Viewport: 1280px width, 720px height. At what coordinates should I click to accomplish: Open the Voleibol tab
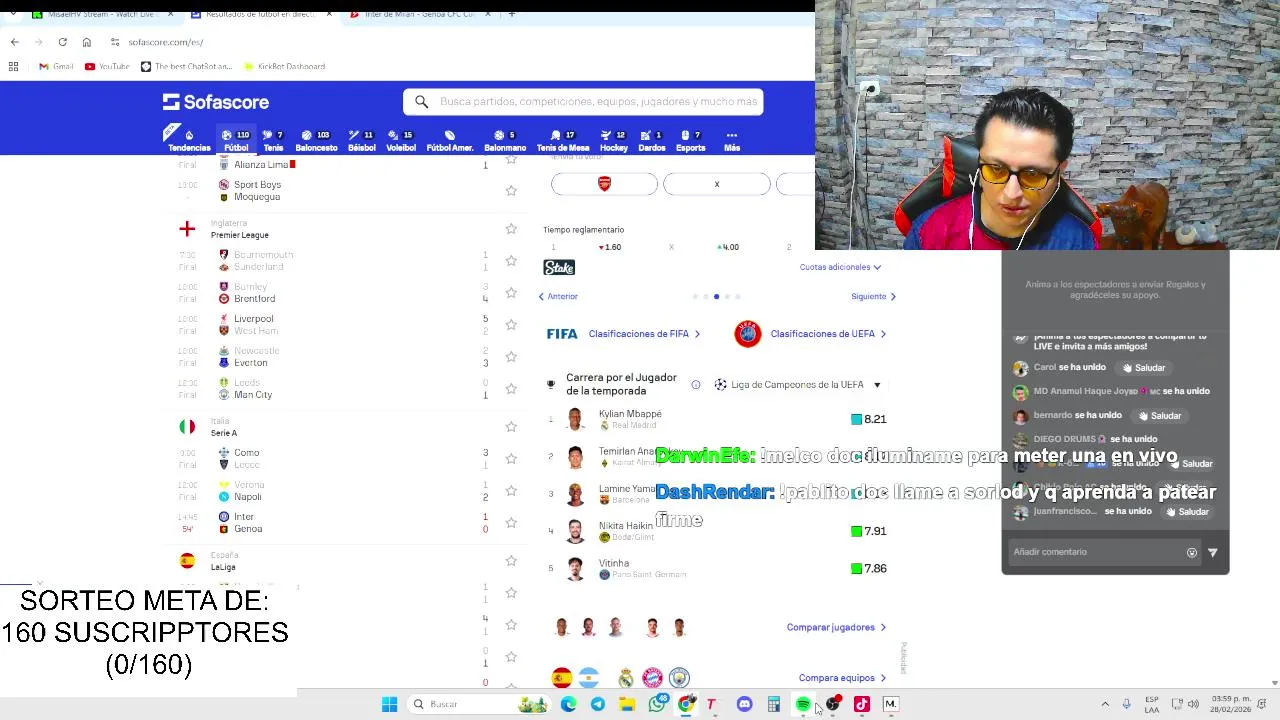pyautogui.click(x=401, y=140)
